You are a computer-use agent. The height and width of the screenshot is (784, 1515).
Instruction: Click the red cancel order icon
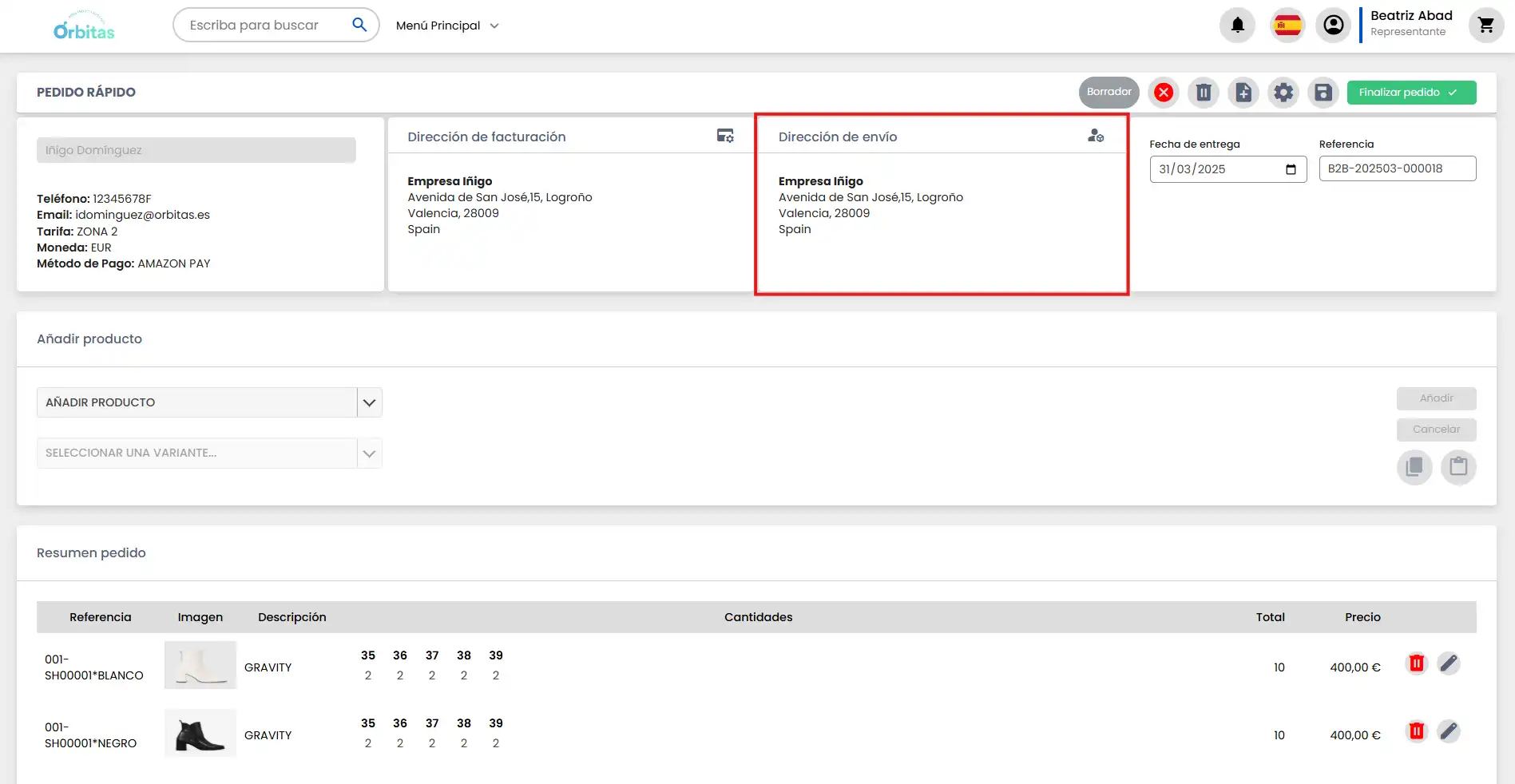[x=1164, y=93]
